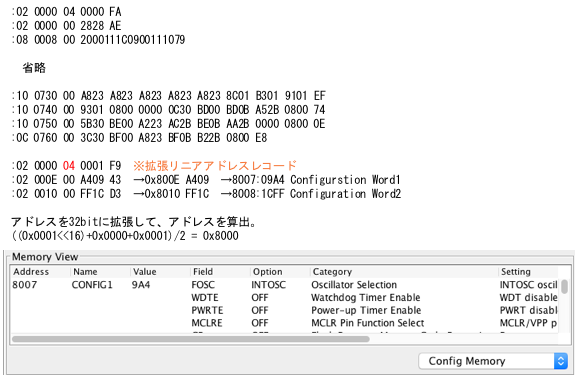Viewport: 579px width, 382px height.
Task: Click the Option column header
Action: [x=267, y=272]
